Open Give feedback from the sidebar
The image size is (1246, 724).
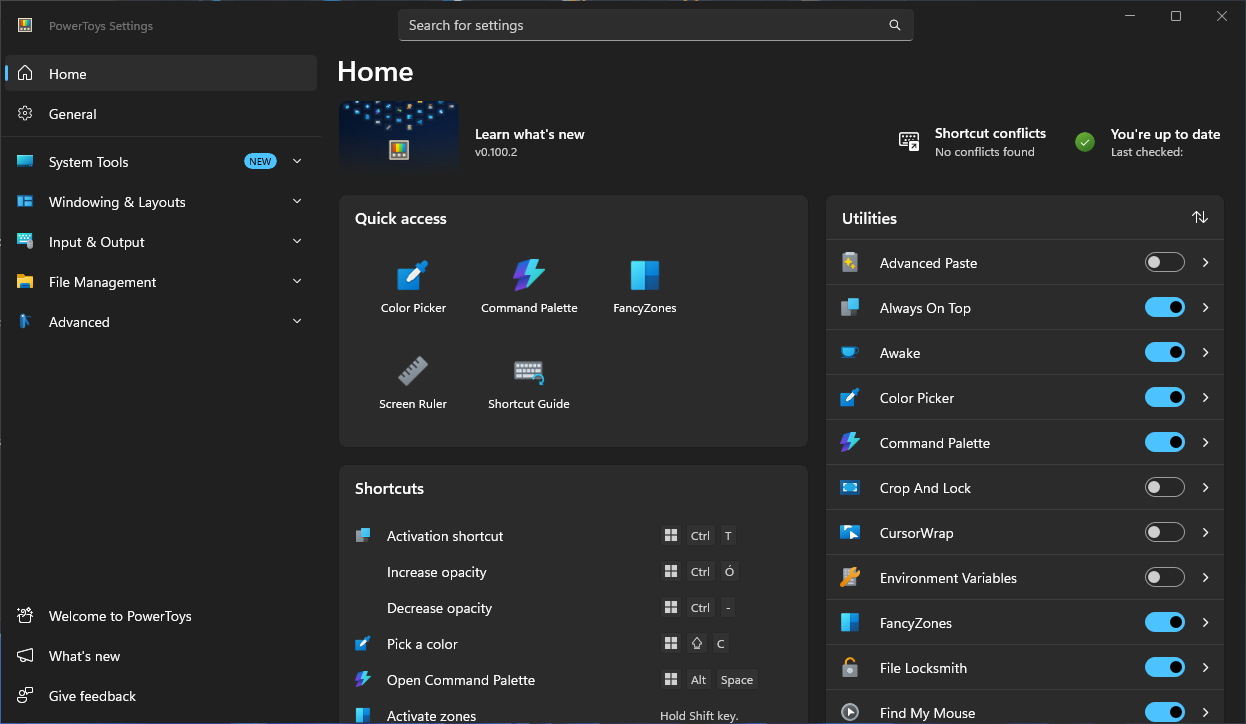161,696
